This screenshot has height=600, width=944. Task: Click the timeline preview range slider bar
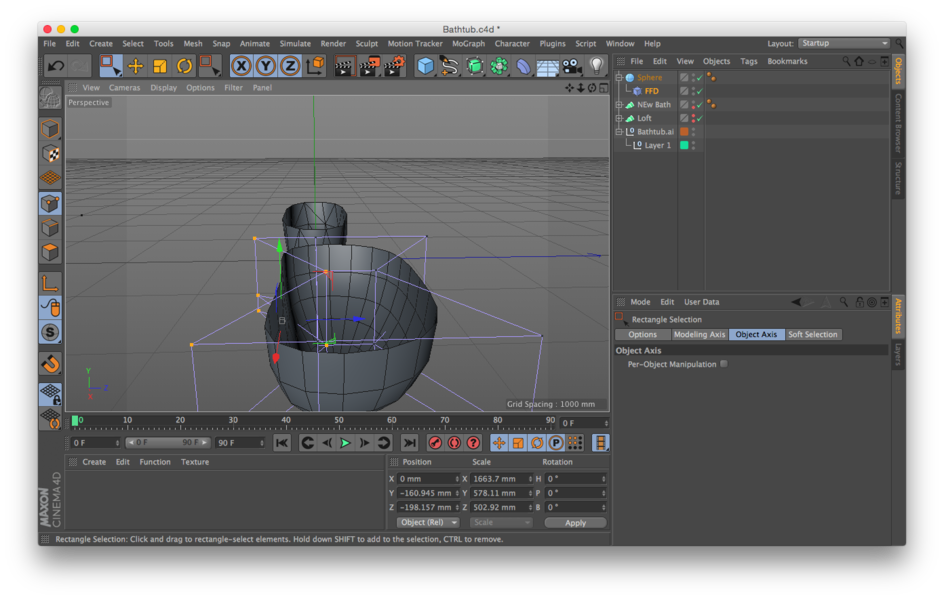167,442
